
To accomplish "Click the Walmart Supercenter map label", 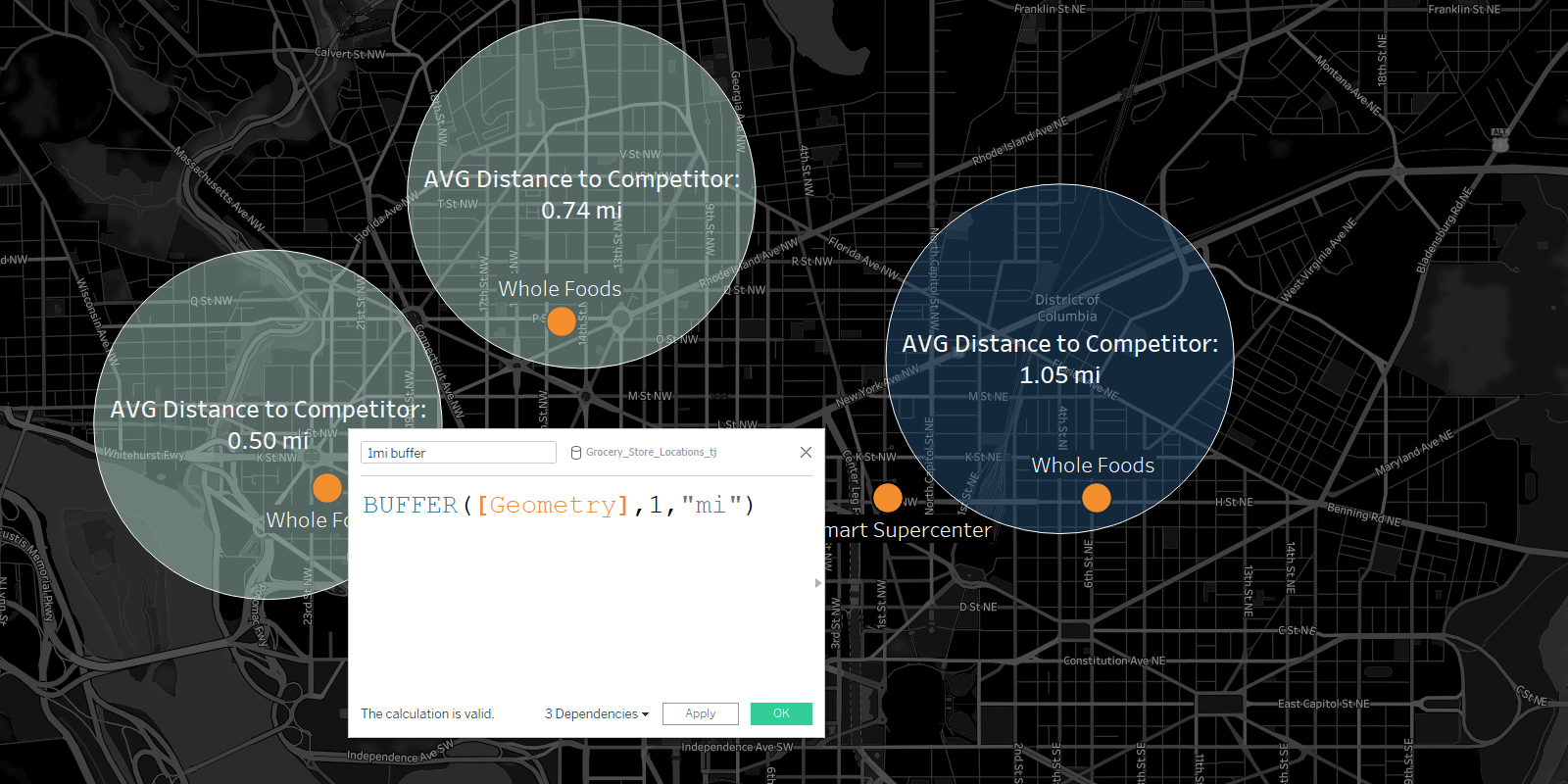I will (x=907, y=530).
